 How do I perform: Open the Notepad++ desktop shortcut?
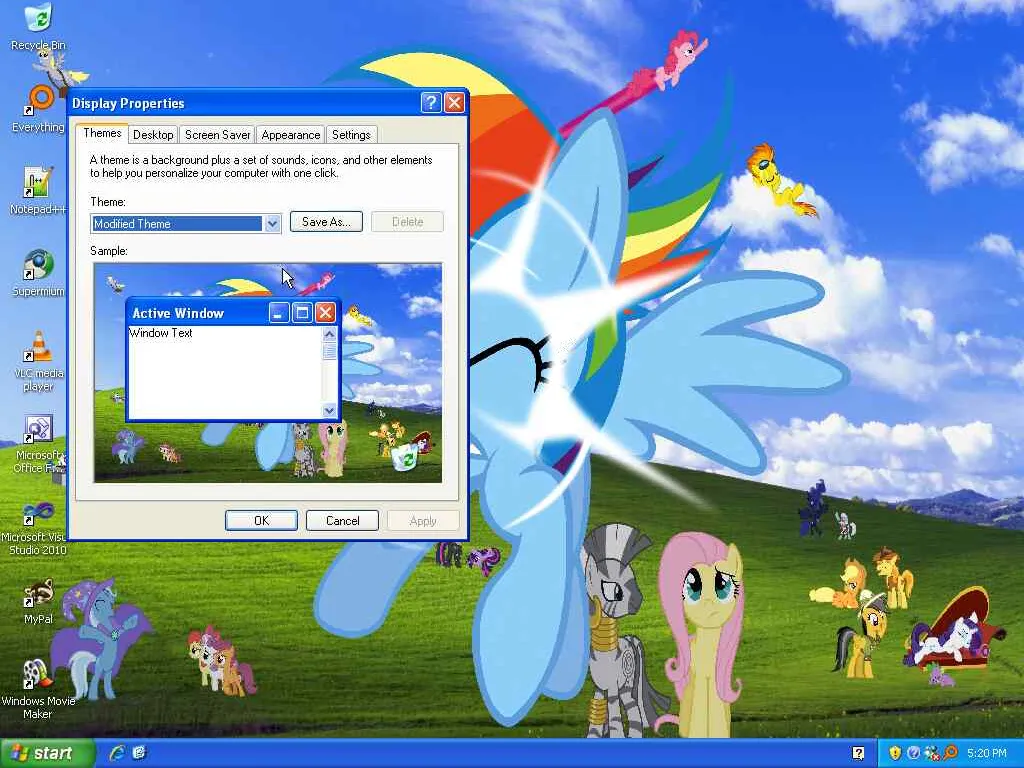point(38,190)
